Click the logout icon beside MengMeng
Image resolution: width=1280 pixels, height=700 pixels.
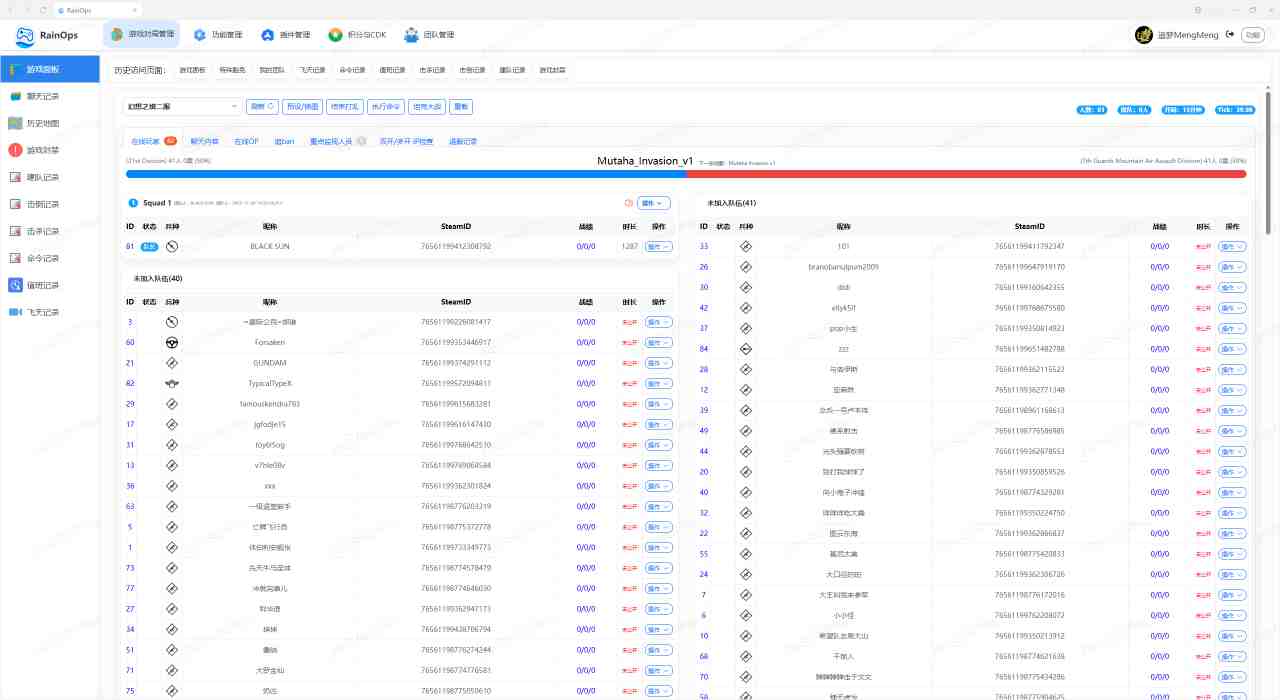pos(1230,35)
